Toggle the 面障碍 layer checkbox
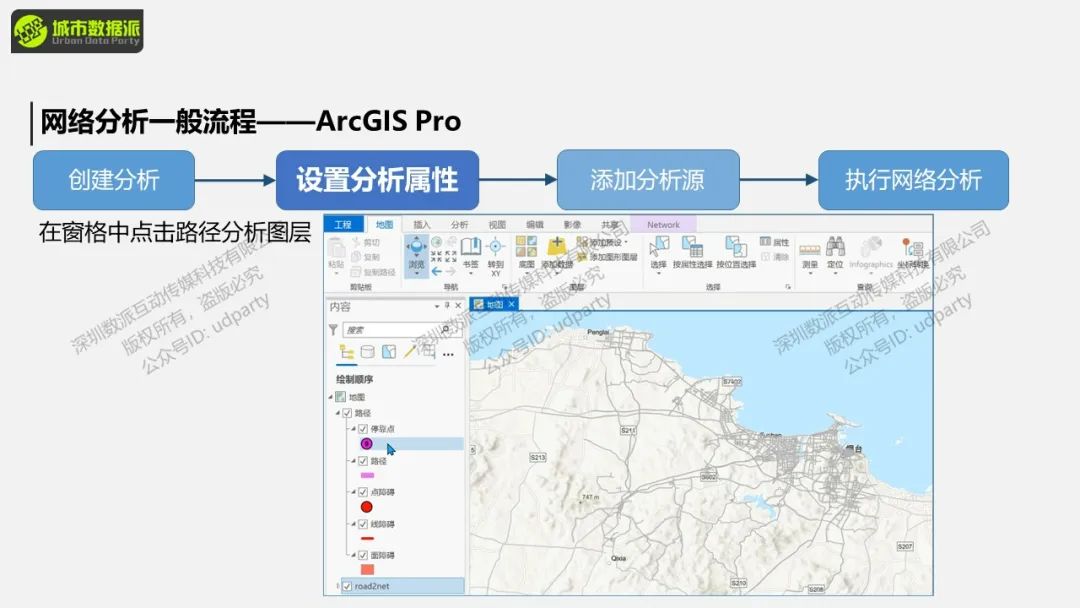Viewport: 1080px width, 608px height. [x=363, y=555]
